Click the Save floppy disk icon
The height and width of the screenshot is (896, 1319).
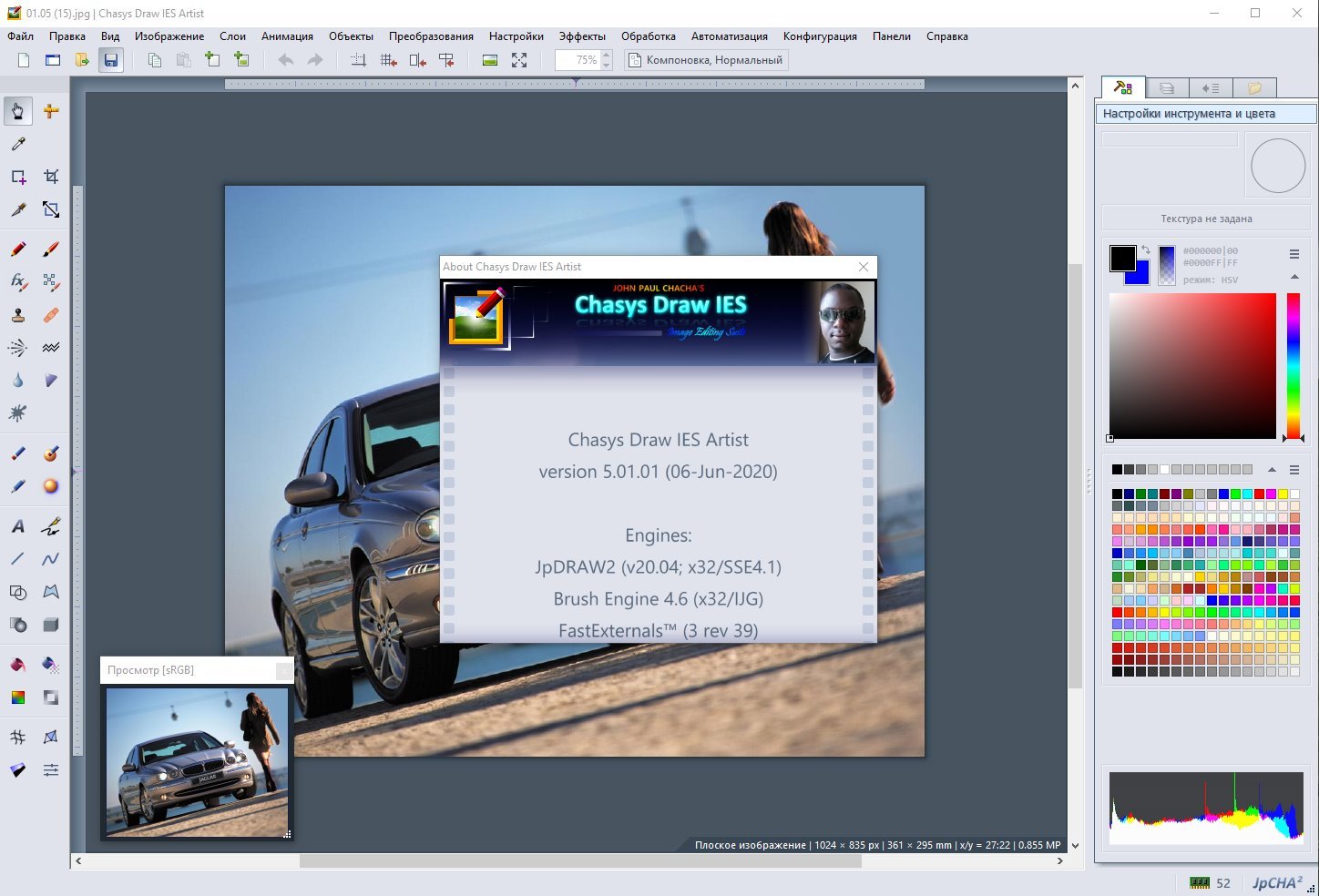[111, 60]
